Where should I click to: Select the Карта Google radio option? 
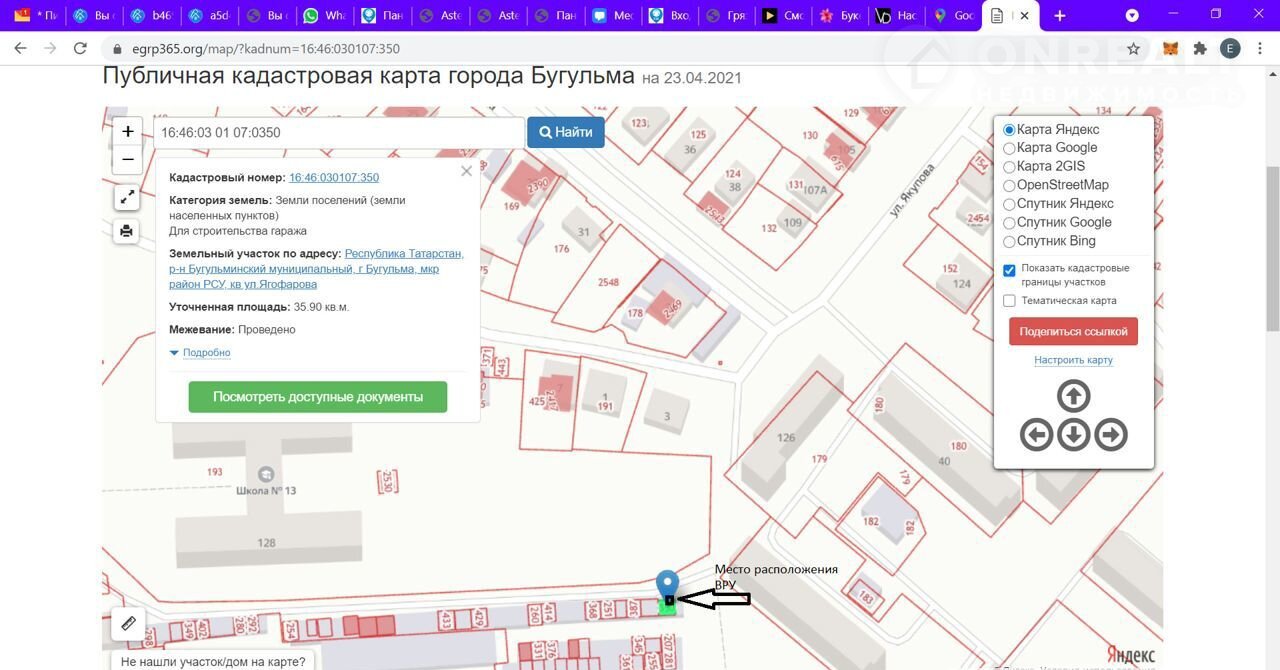[1009, 148]
